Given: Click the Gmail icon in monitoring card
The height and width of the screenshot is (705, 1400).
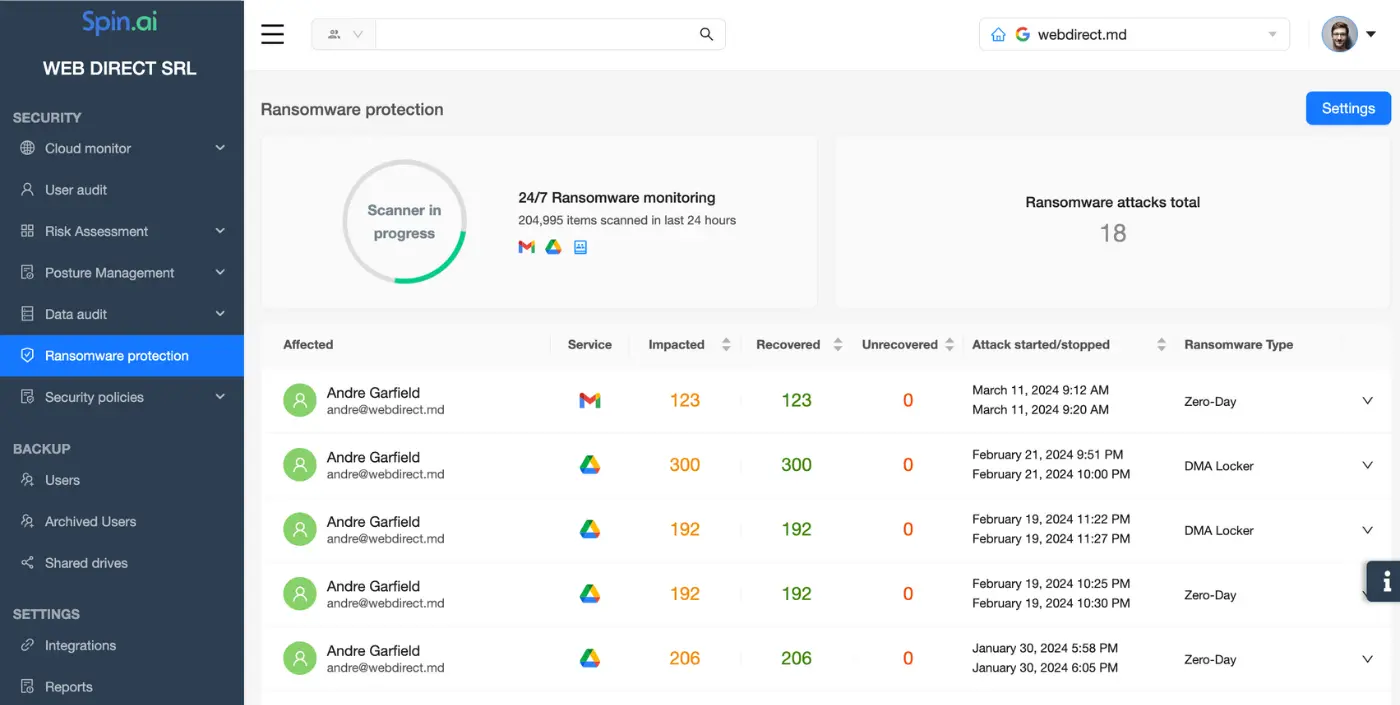Looking at the screenshot, I should (526, 247).
